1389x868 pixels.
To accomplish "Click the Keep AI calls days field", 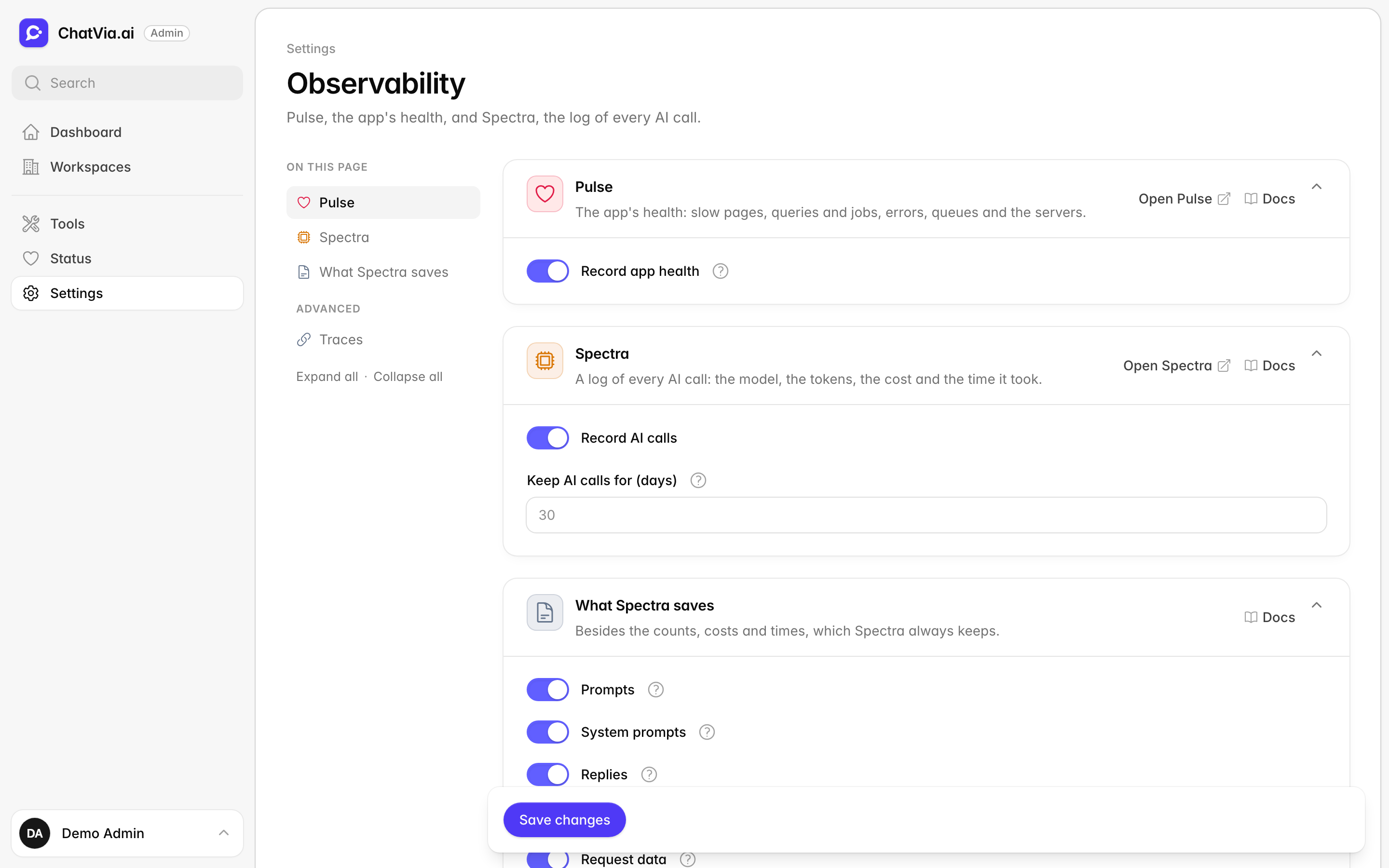I will pyautogui.click(x=926, y=515).
